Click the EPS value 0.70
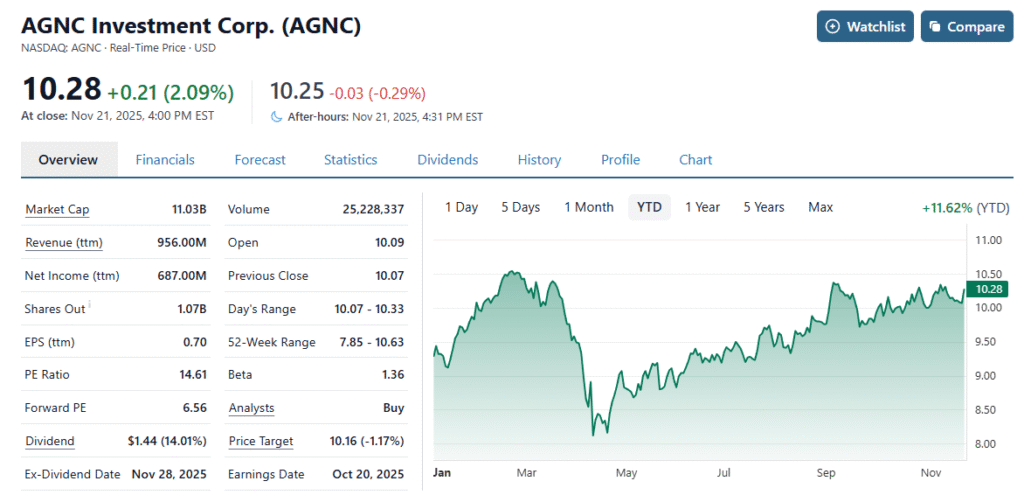 coord(195,342)
